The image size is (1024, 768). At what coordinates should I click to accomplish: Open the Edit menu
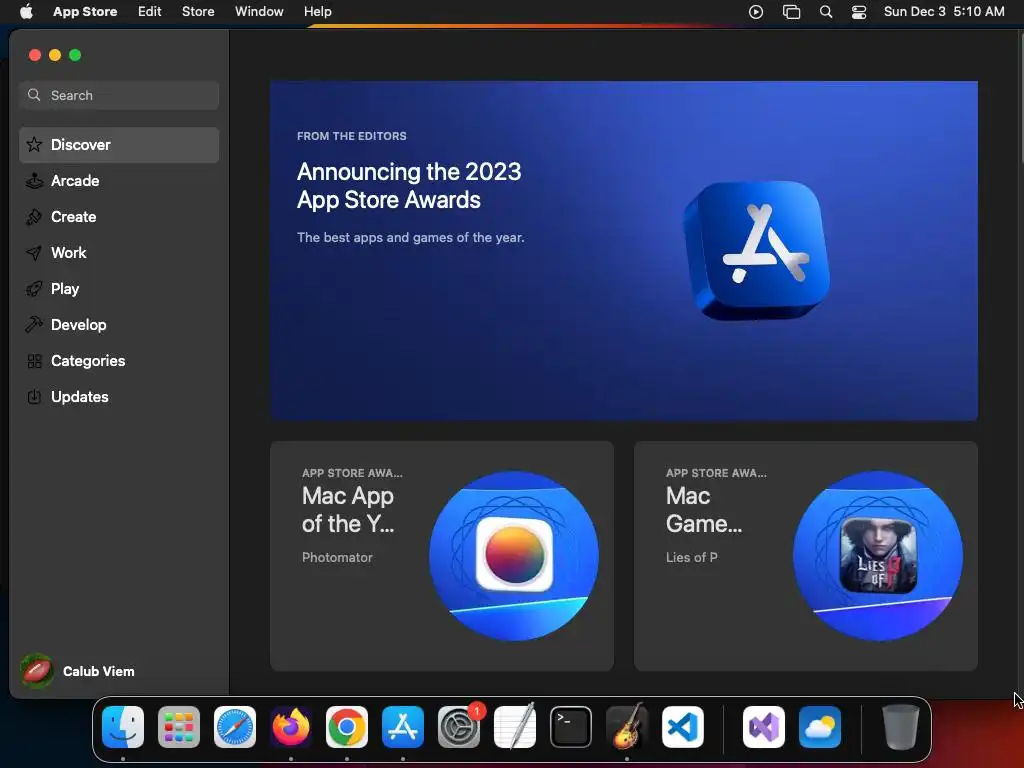coord(150,11)
